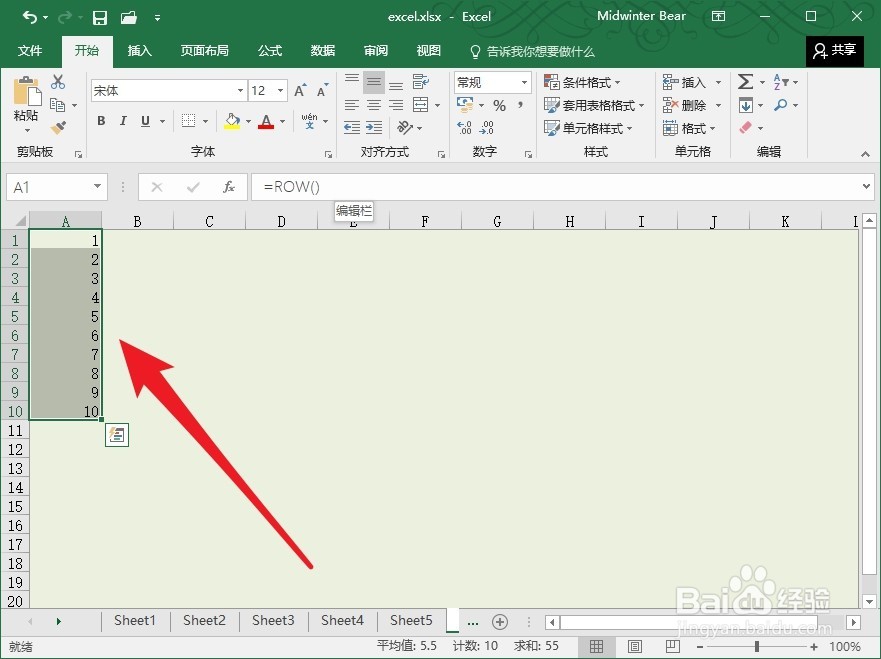Screen dimensions: 881x659
Task: Click the fx Insert Function icon
Action: coord(228,187)
